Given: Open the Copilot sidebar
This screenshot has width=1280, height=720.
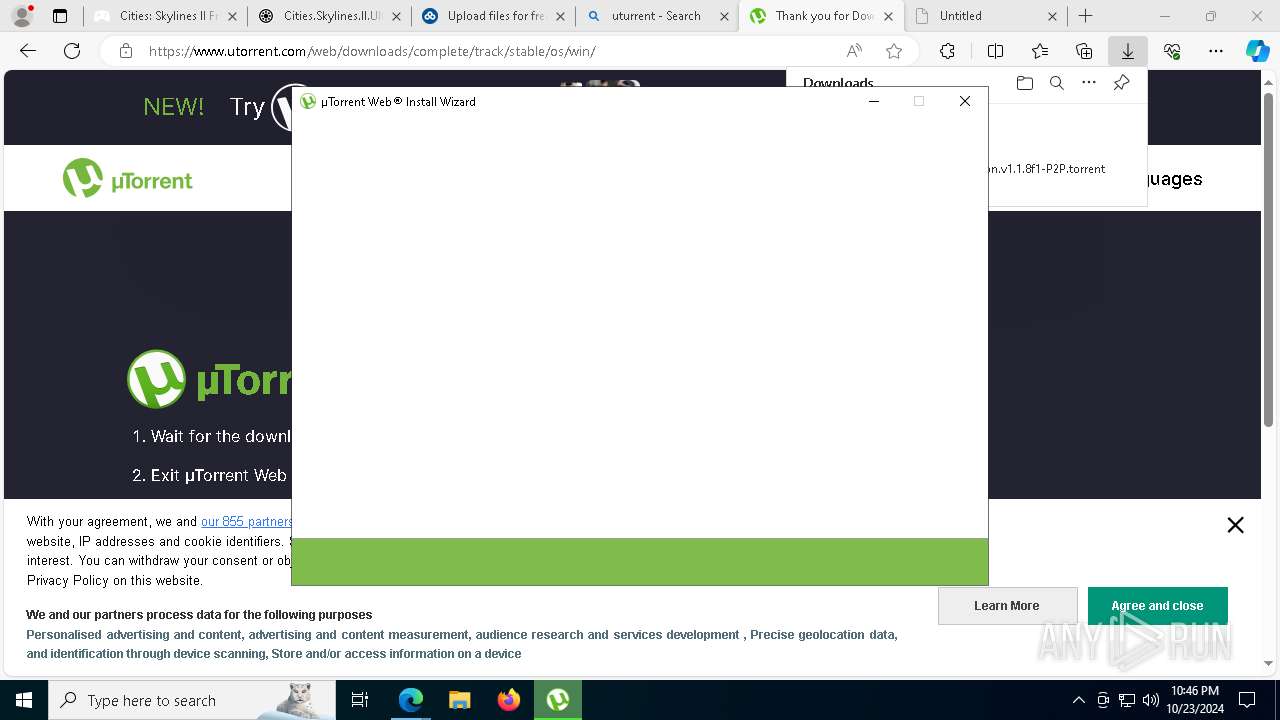Looking at the screenshot, I should 1257,51.
